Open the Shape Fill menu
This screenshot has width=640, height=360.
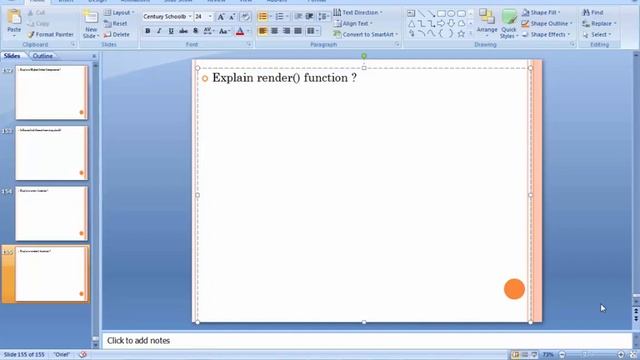[x=541, y=13]
